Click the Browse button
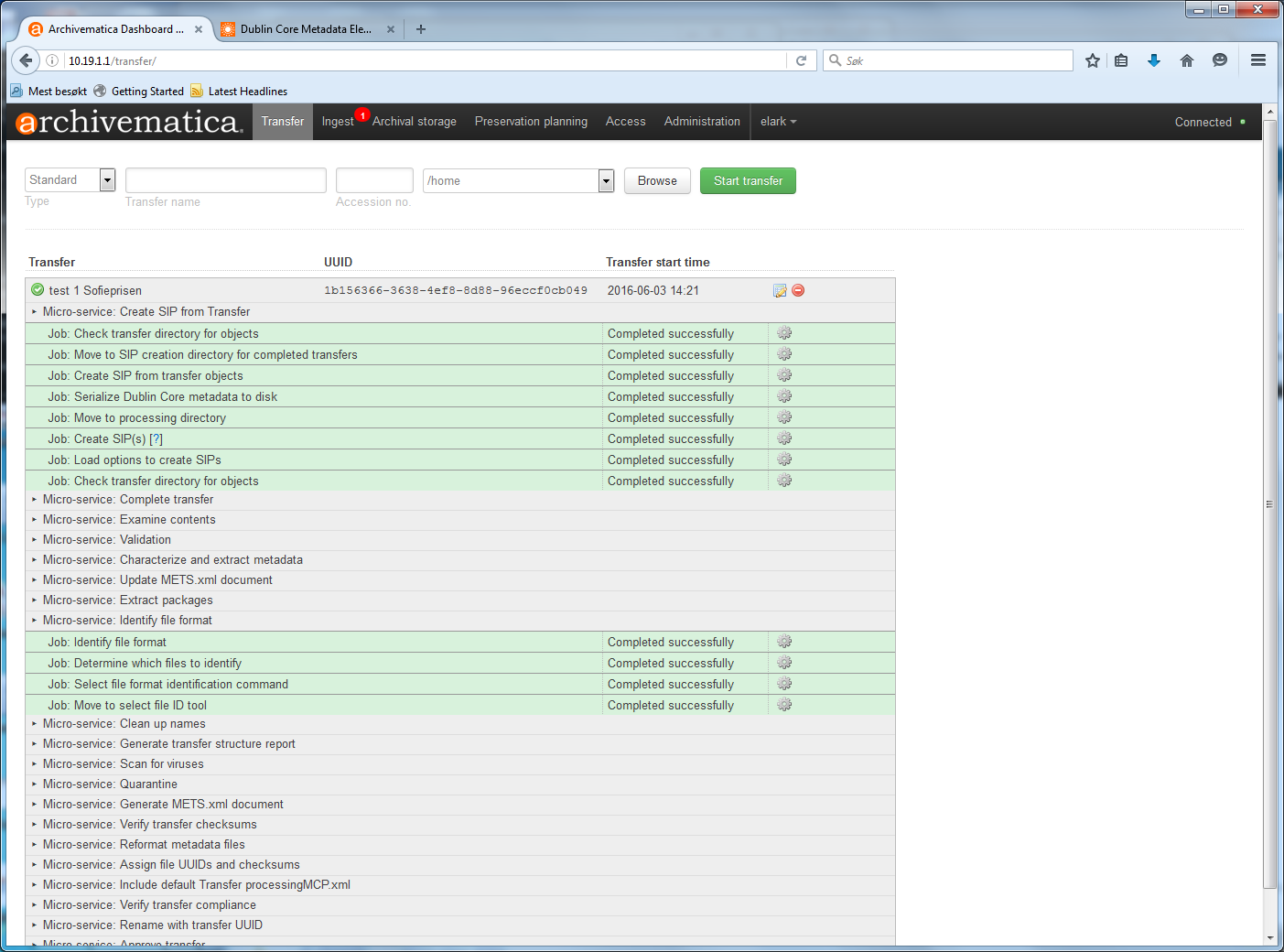The width and height of the screenshot is (1284, 952). tap(657, 180)
